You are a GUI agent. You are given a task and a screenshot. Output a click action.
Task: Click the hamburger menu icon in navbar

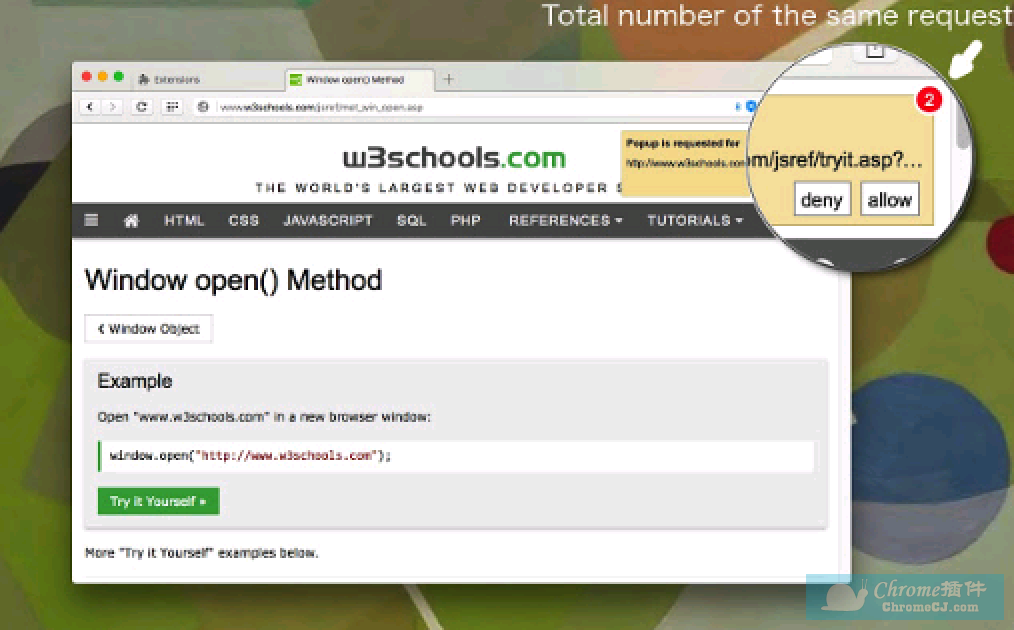point(91,221)
